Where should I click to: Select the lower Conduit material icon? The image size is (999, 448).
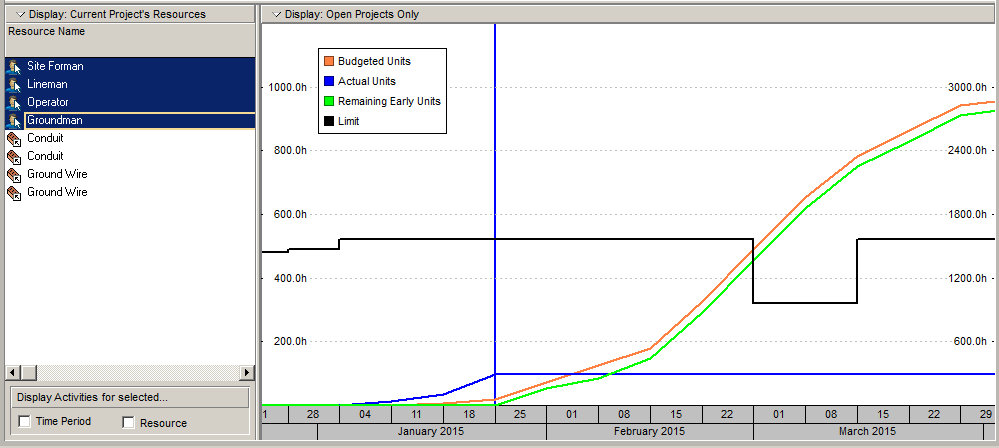(x=13, y=156)
